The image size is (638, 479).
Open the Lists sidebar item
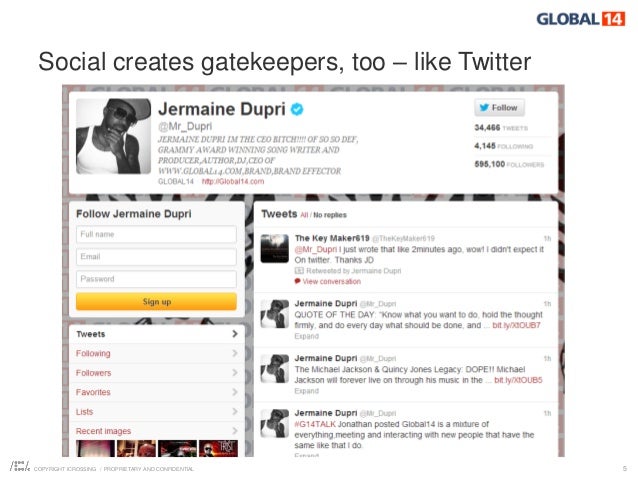[157, 411]
